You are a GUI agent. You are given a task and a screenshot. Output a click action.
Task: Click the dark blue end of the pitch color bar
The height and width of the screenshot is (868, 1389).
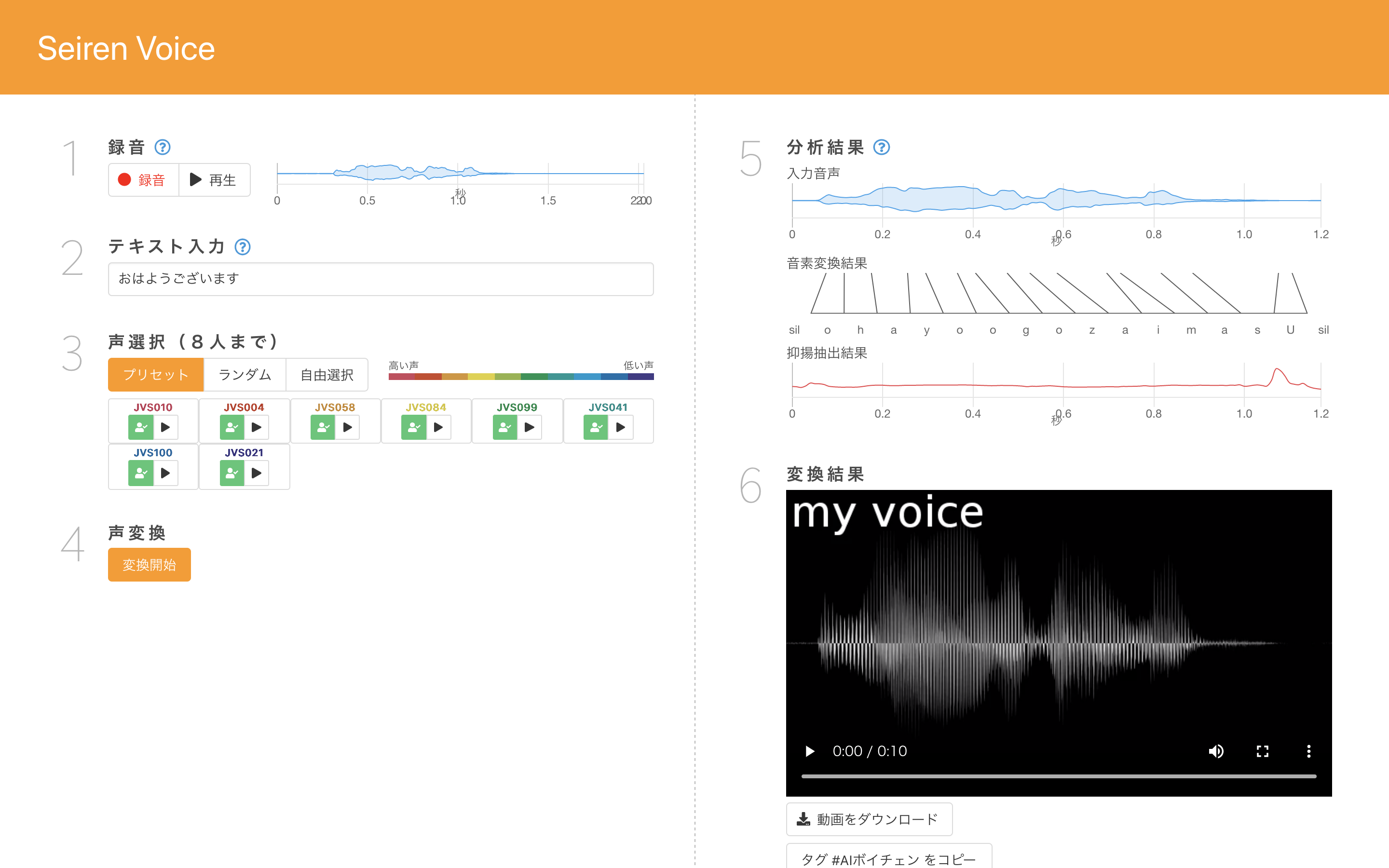tap(640, 377)
